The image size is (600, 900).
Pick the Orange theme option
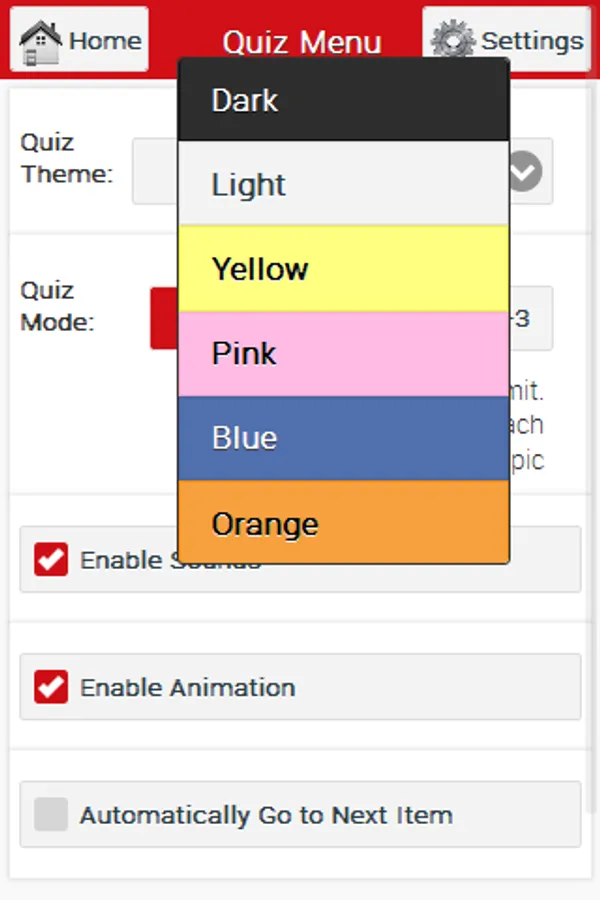click(344, 523)
